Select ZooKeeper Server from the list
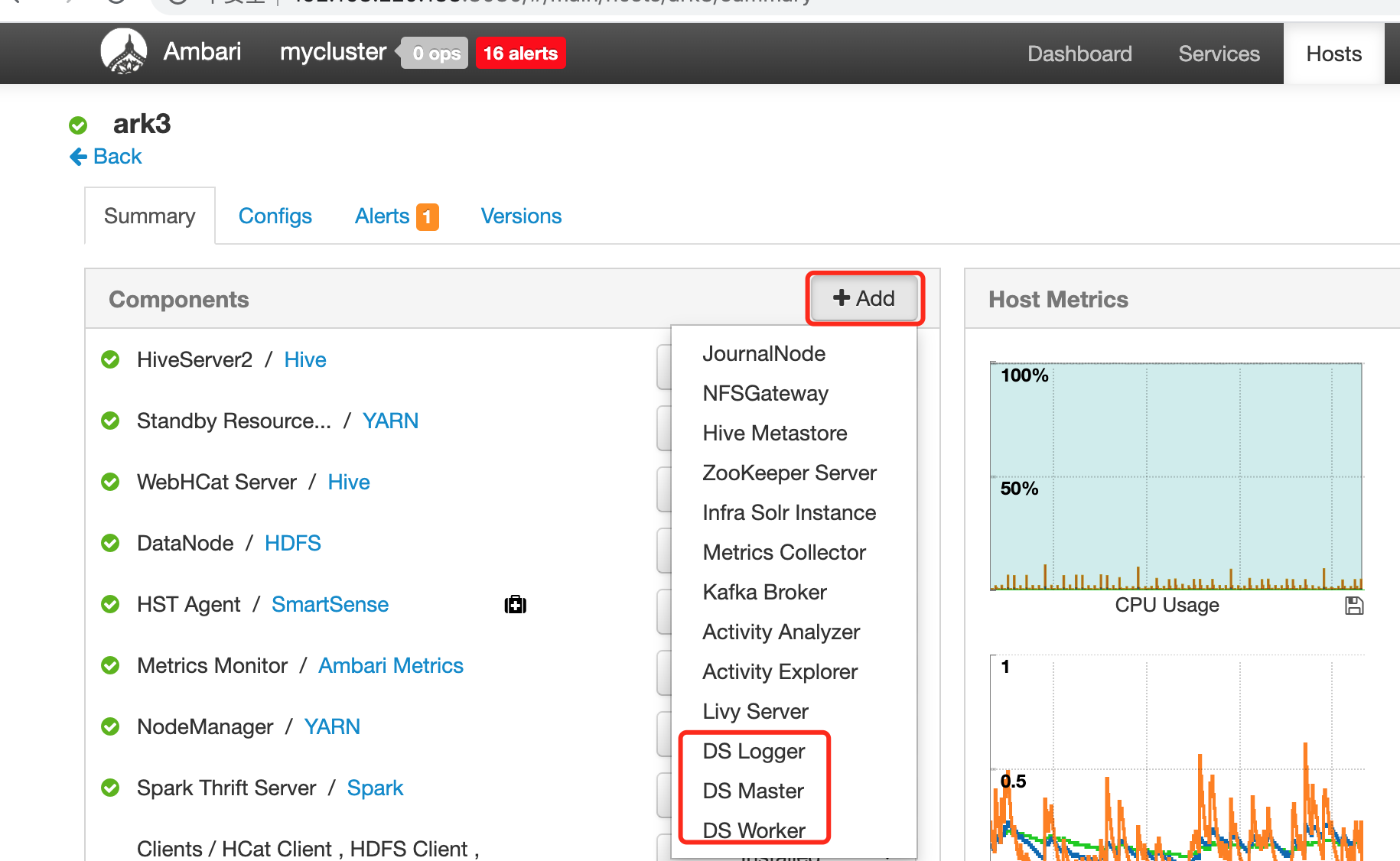This screenshot has width=1400, height=861. (x=789, y=473)
